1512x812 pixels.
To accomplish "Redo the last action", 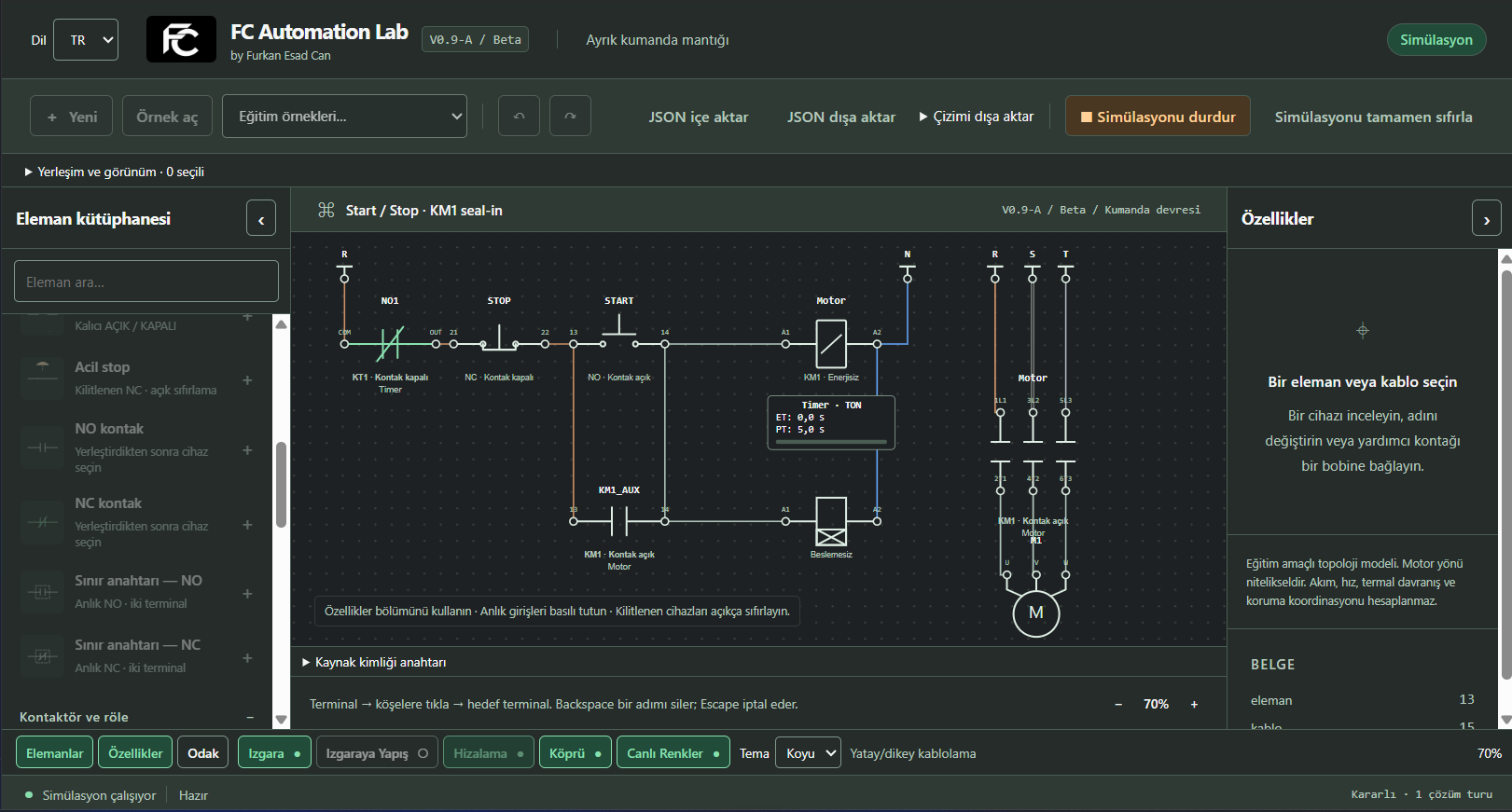I will pyautogui.click(x=570, y=117).
